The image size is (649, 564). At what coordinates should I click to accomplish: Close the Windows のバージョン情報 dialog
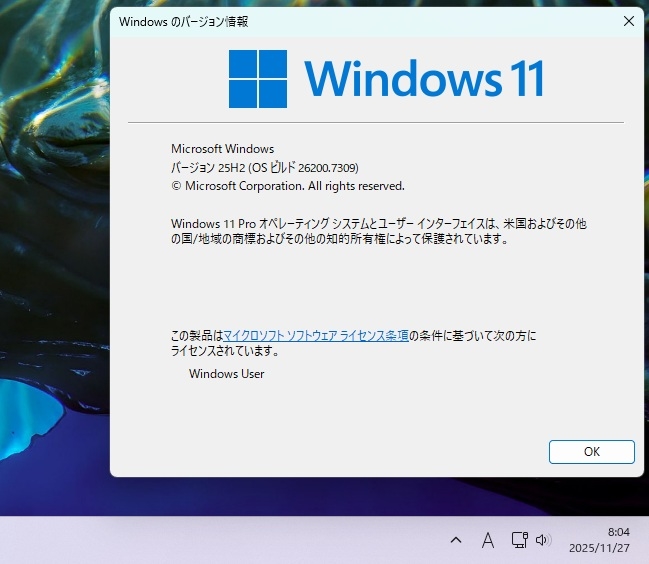pos(629,21)
